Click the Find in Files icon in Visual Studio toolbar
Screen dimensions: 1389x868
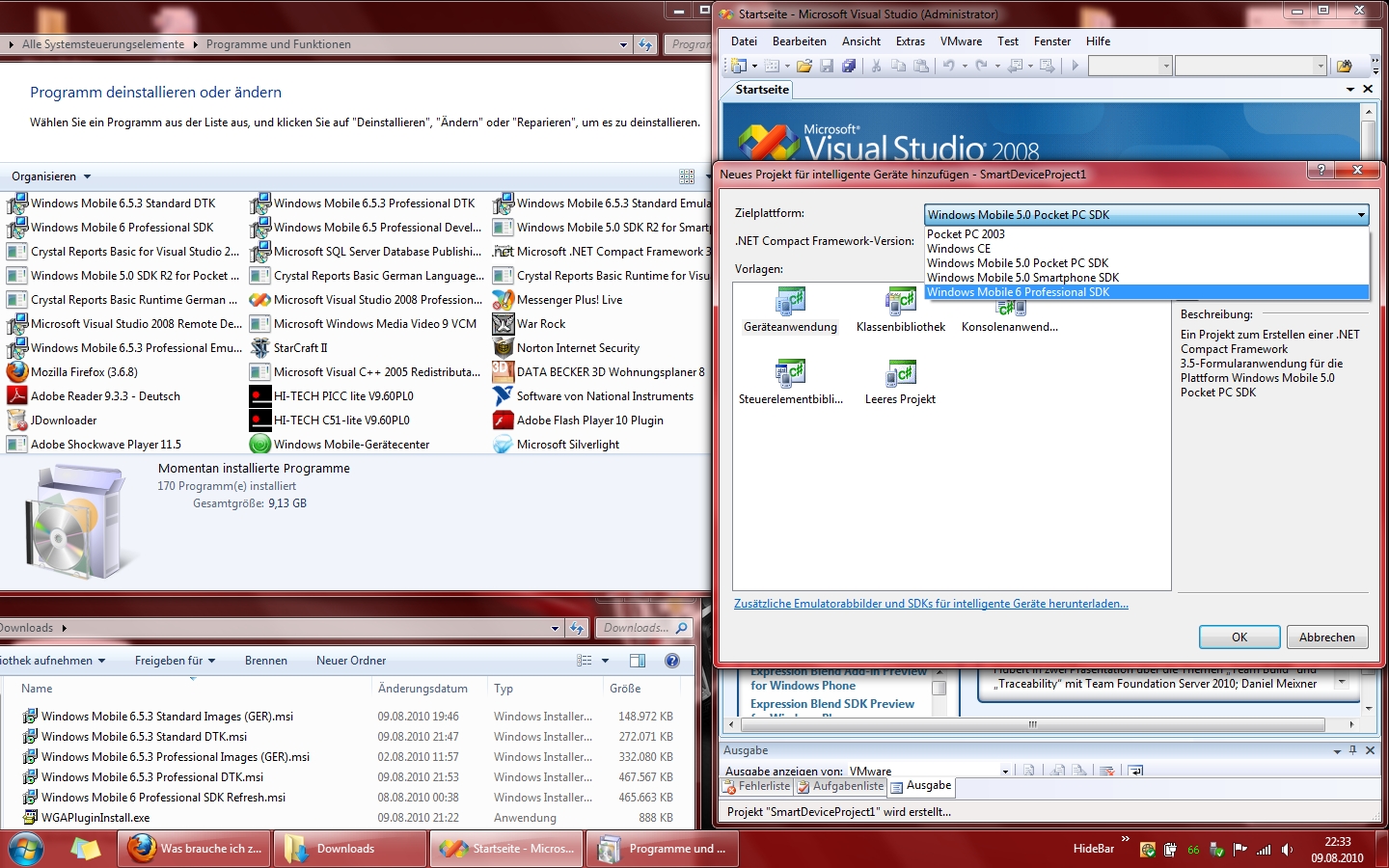point(1344,66)
